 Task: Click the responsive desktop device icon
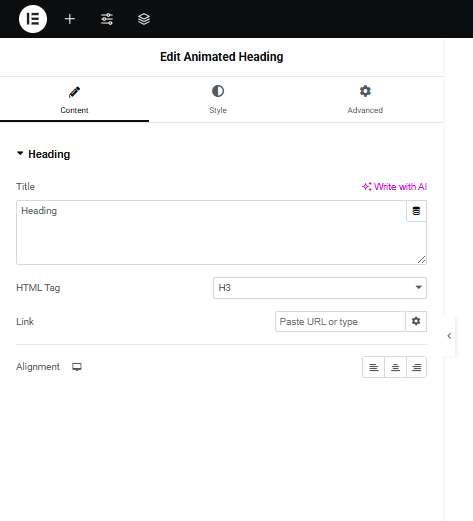[x=77, y=367]
